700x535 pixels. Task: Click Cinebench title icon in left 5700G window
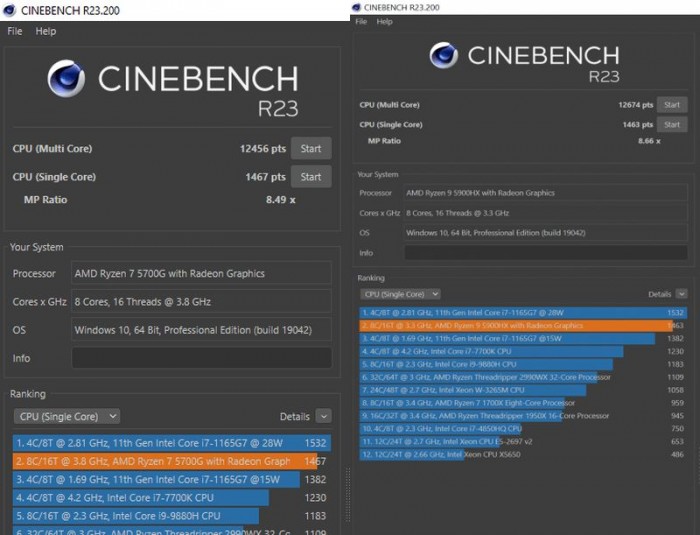pyautogui.click(x=11, y=10)
